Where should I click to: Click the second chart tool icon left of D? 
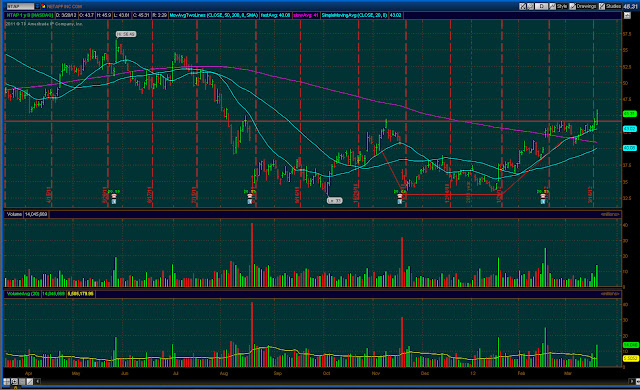pyautogui.click(x=531, y=6)
